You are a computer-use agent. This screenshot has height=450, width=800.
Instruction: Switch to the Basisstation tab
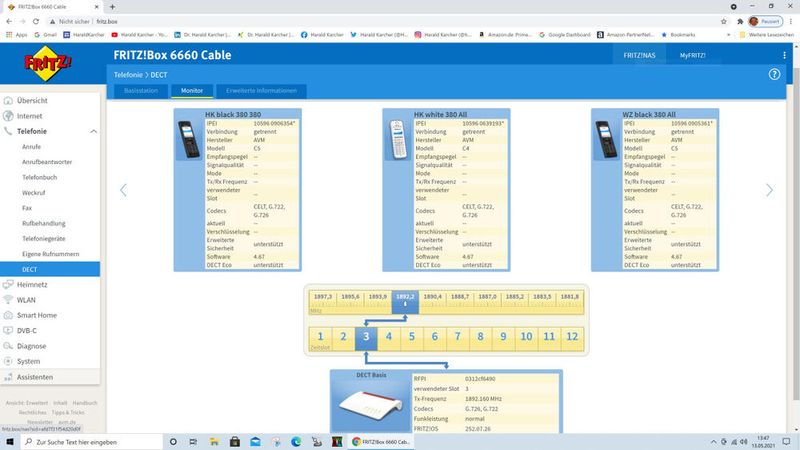pos(141,91)
